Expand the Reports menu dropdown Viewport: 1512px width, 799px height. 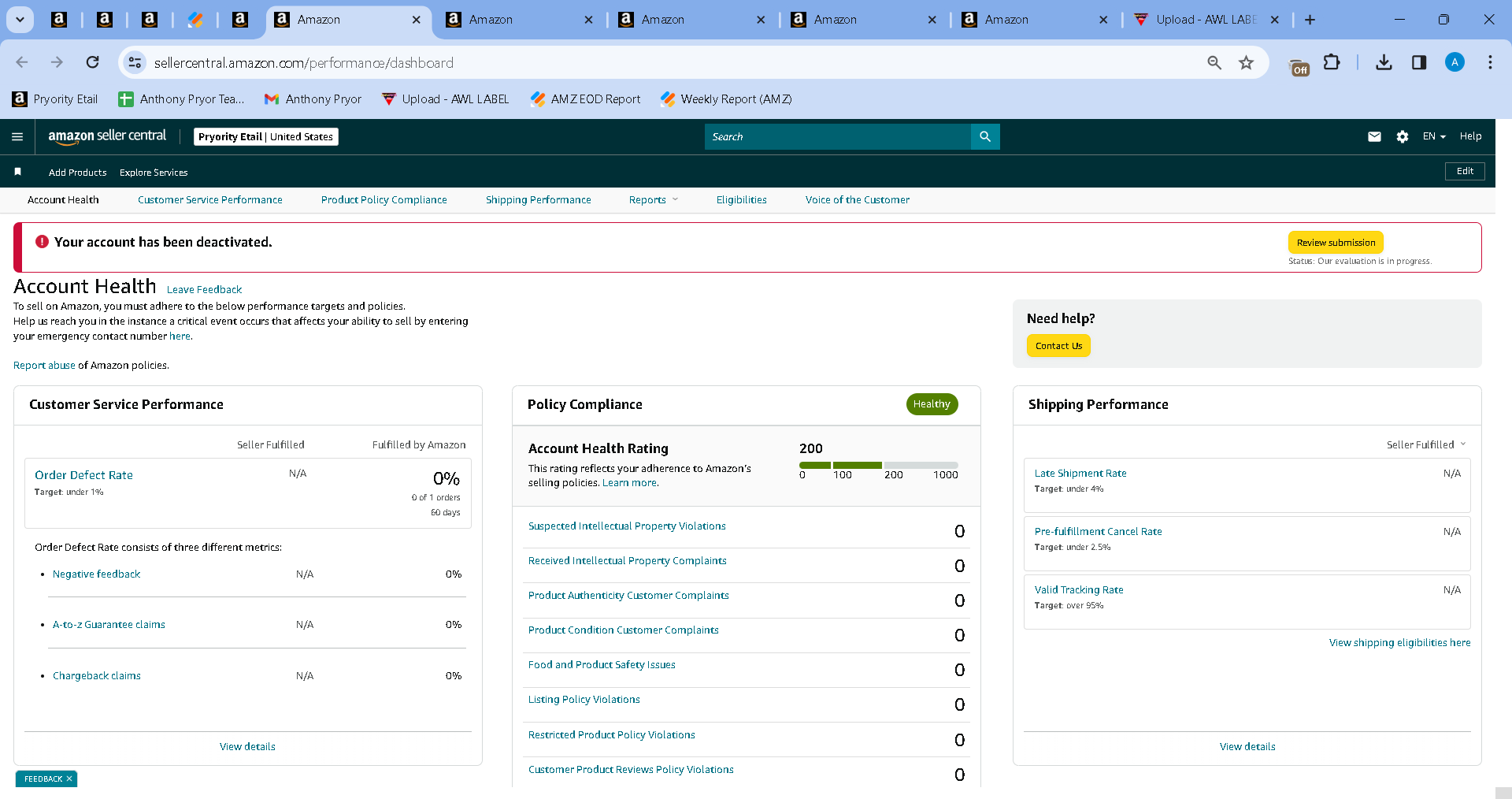[x=654, y=200]
